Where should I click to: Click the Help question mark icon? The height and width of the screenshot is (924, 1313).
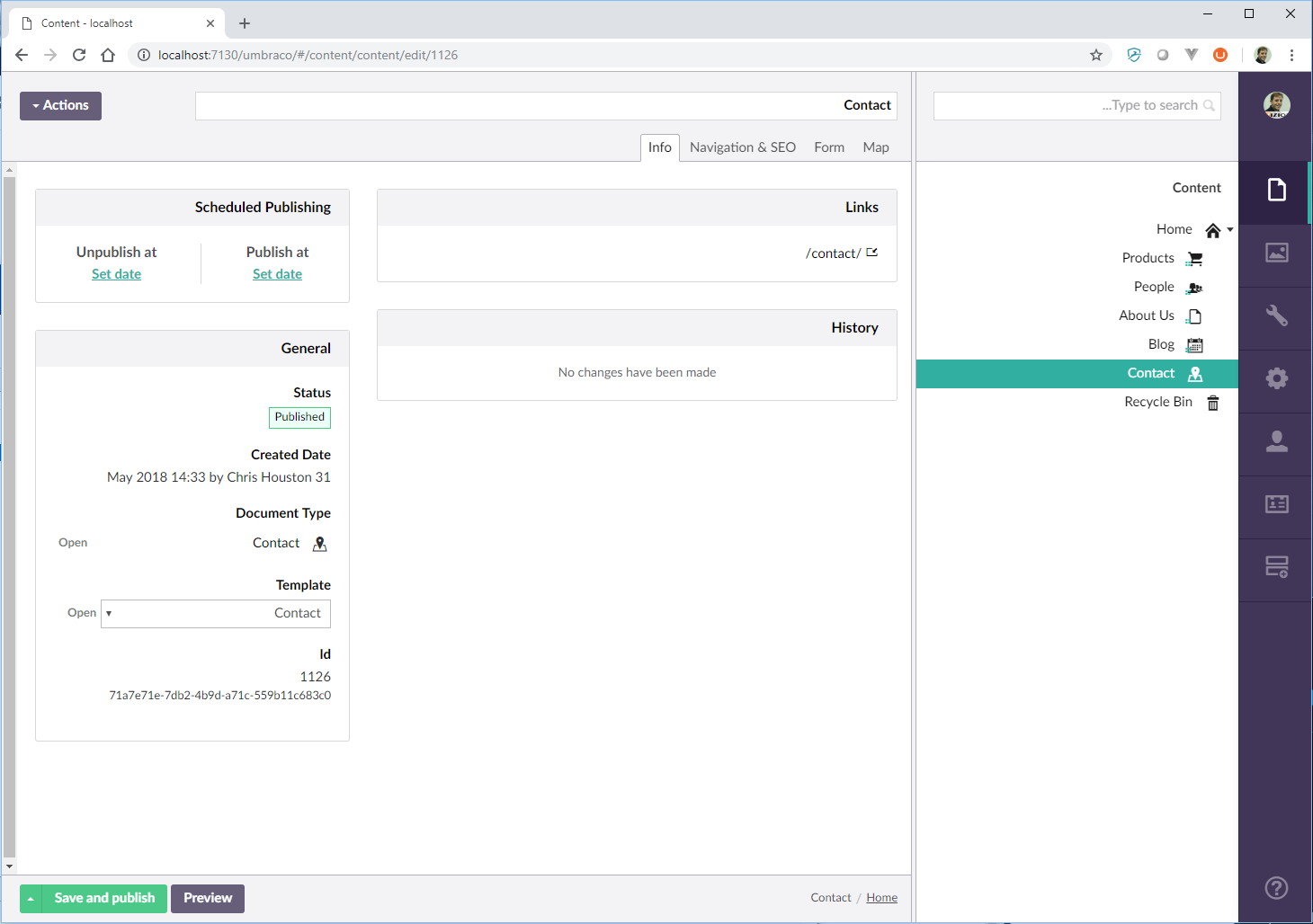1275,888
